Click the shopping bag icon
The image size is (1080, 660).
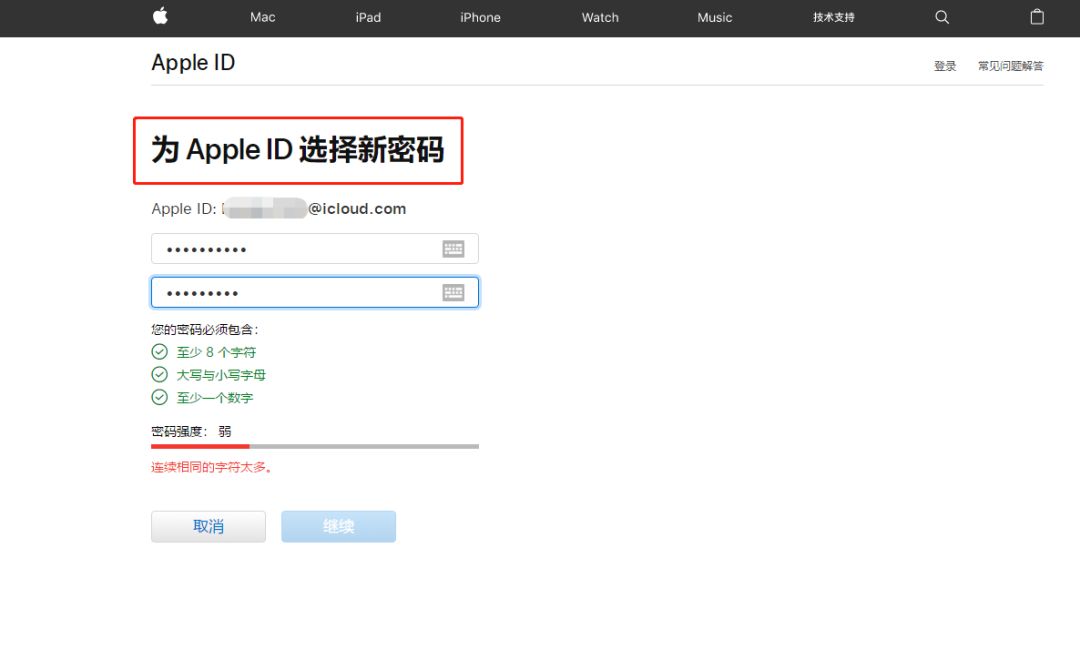1037,17
